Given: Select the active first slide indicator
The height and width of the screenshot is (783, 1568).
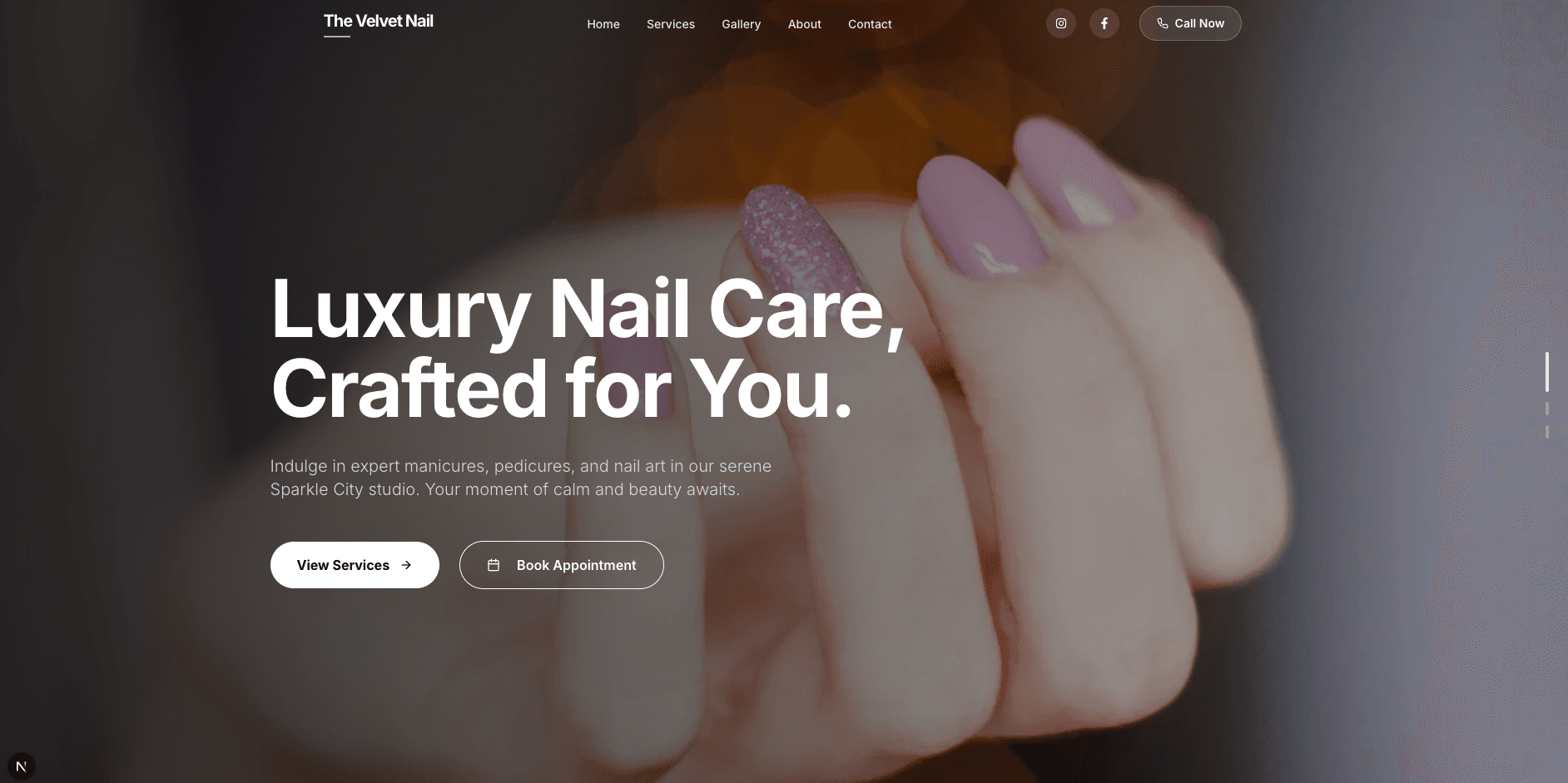Looking at the screenshot, I should pyautogui.click(x=1547, y=372).
